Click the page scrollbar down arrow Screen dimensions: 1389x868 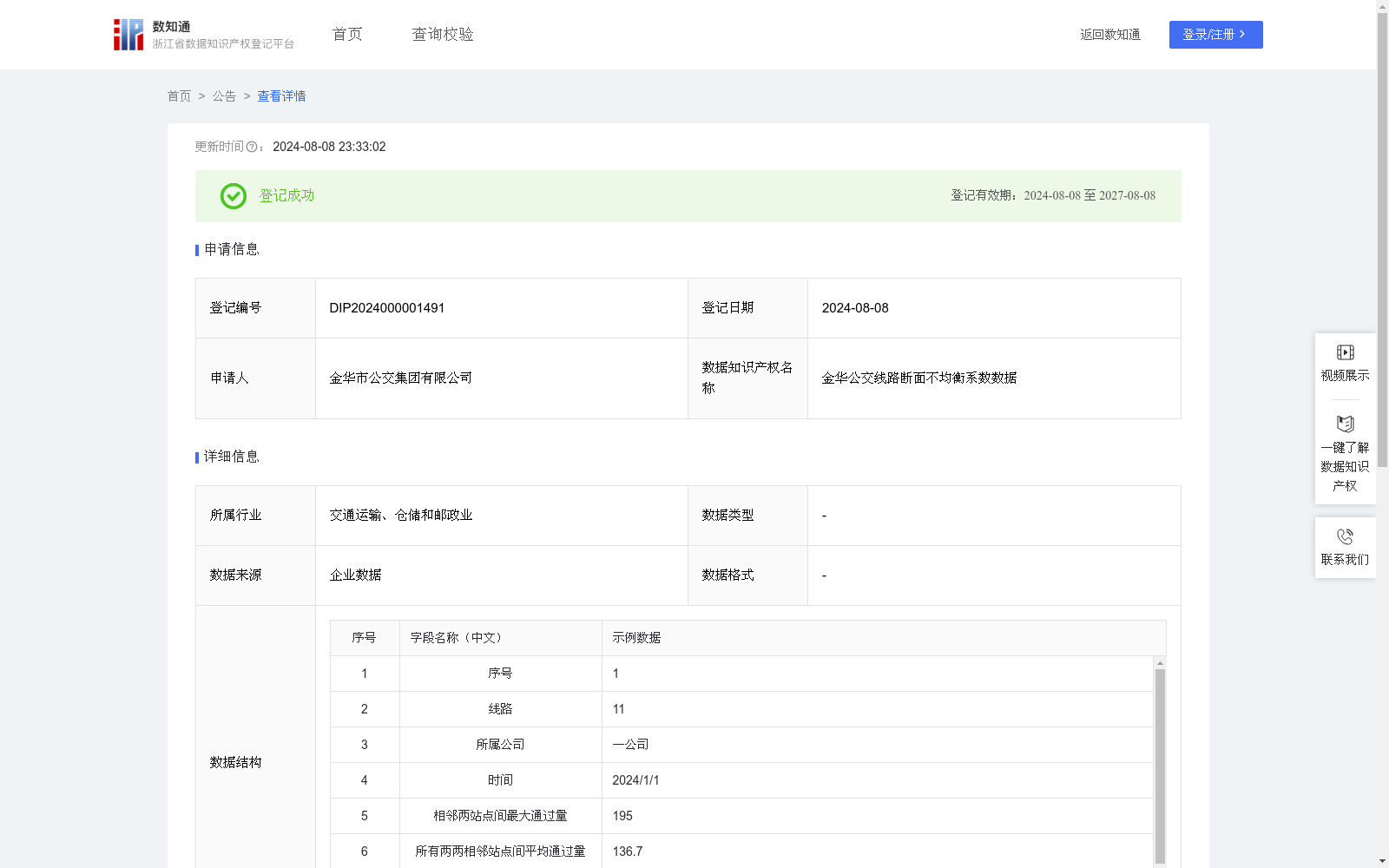point(1382,861)
